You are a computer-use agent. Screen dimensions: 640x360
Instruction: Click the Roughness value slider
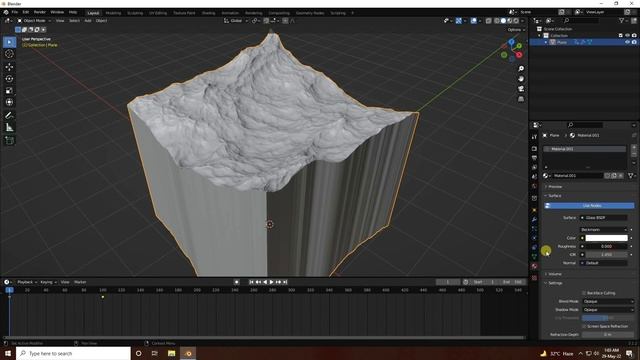click(x=606, y=247)
